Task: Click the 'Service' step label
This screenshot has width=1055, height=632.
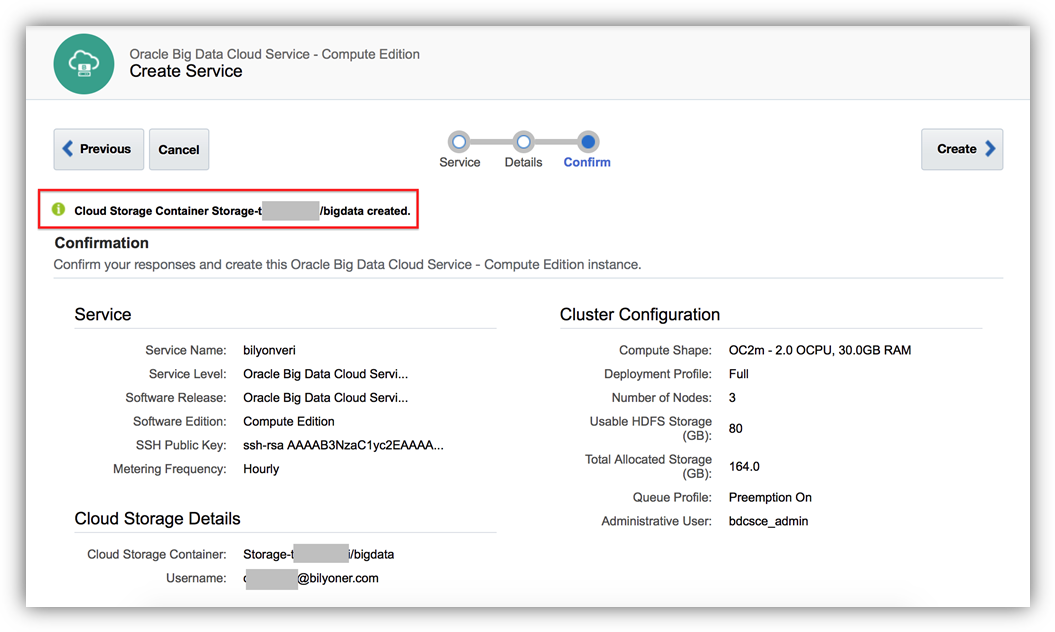Action: [460, 162]
